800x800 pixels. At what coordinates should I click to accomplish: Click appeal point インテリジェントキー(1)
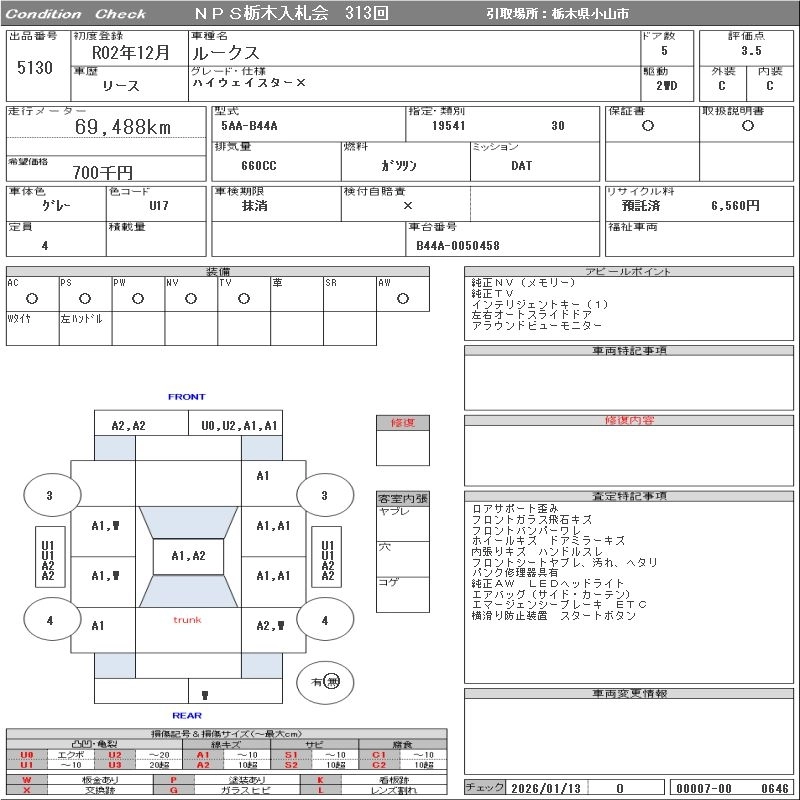point(540,304)
